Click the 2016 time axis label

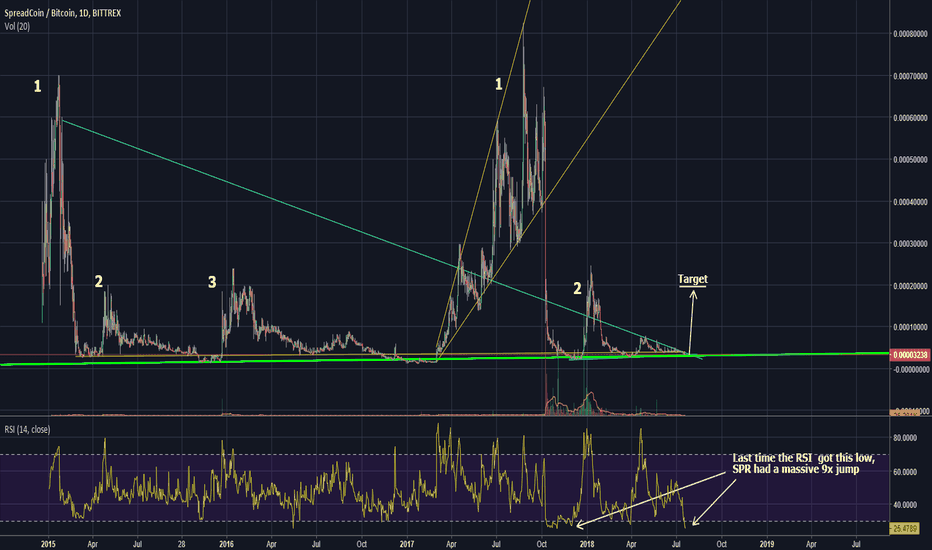coord(226,544)
